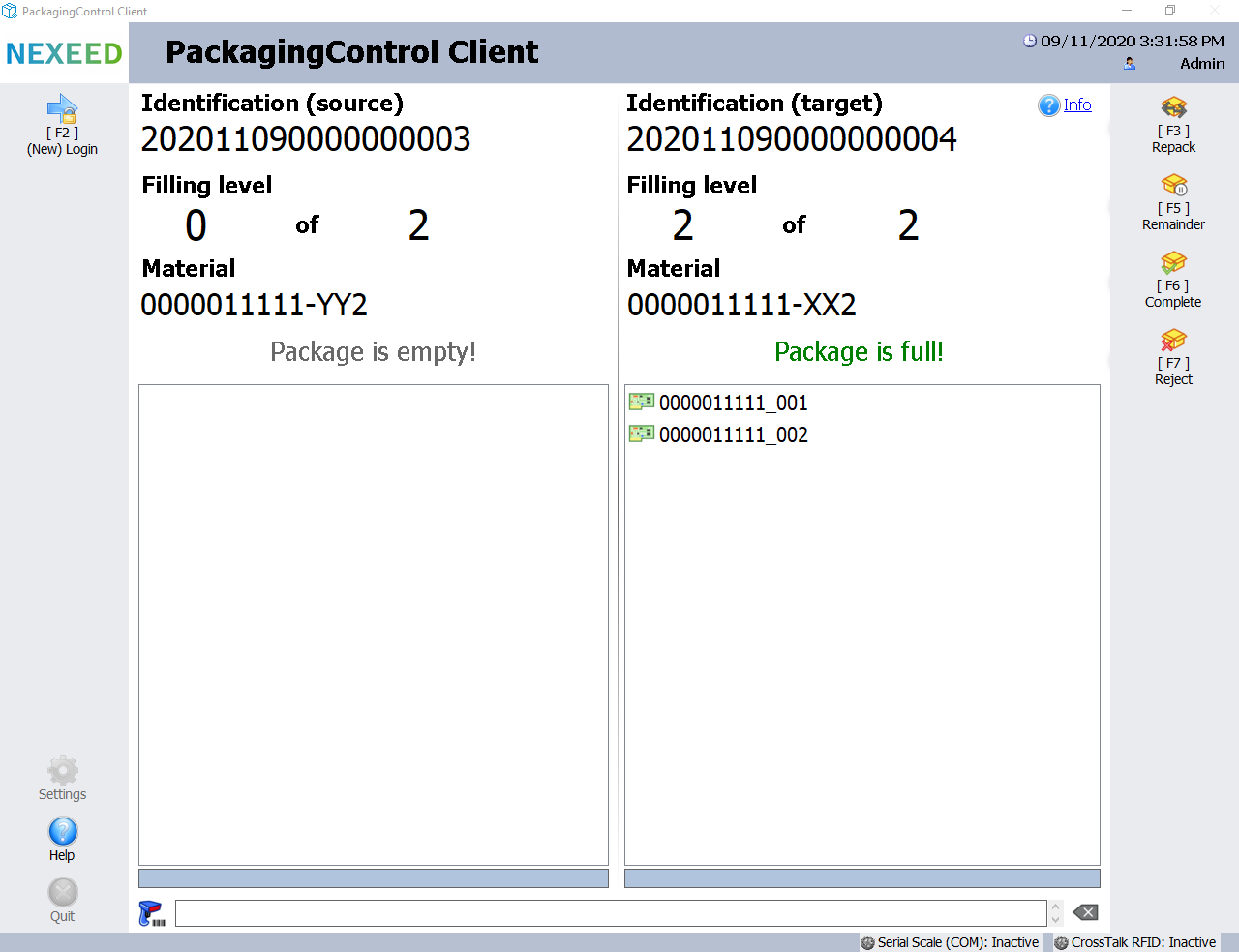The height and width of the screenshot is (952, 1239).
Task: Open the Settings gear icon
Action: [x=63, y=771]
